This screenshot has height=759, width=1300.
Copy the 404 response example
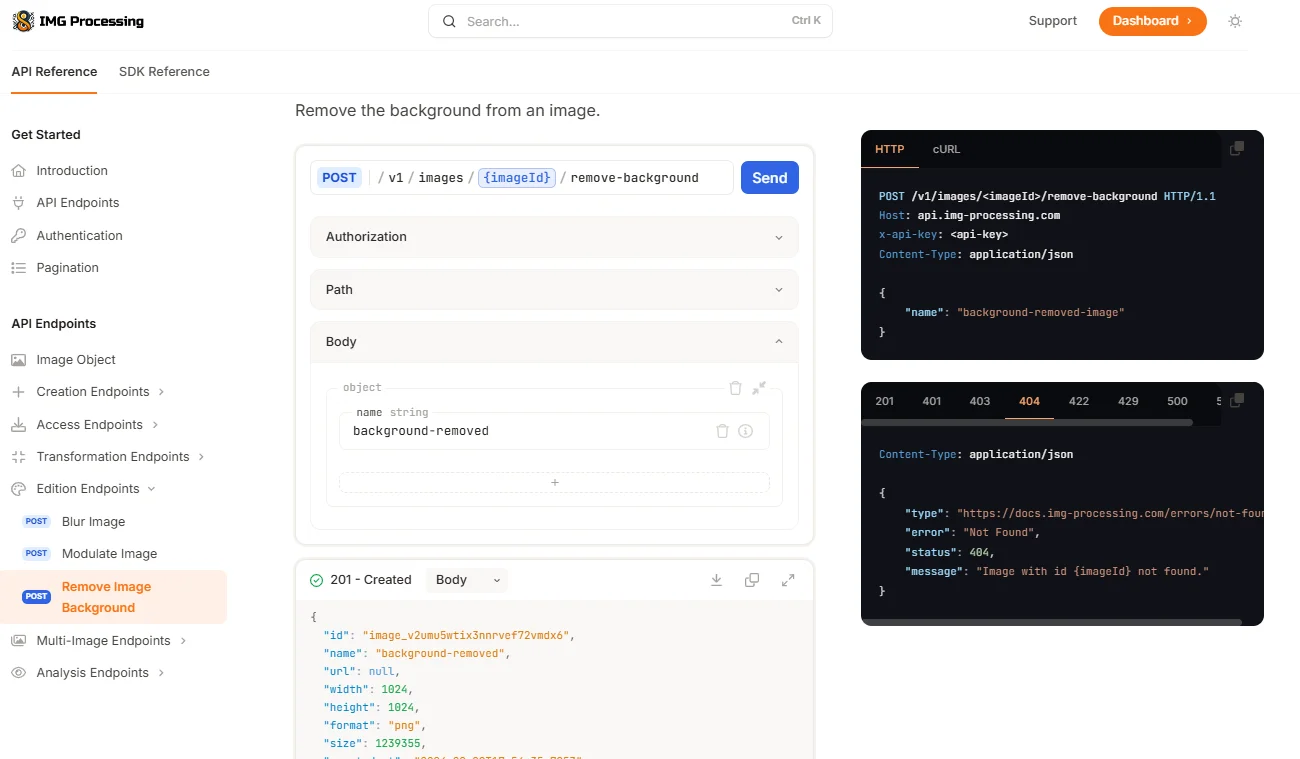[1237, 400]
